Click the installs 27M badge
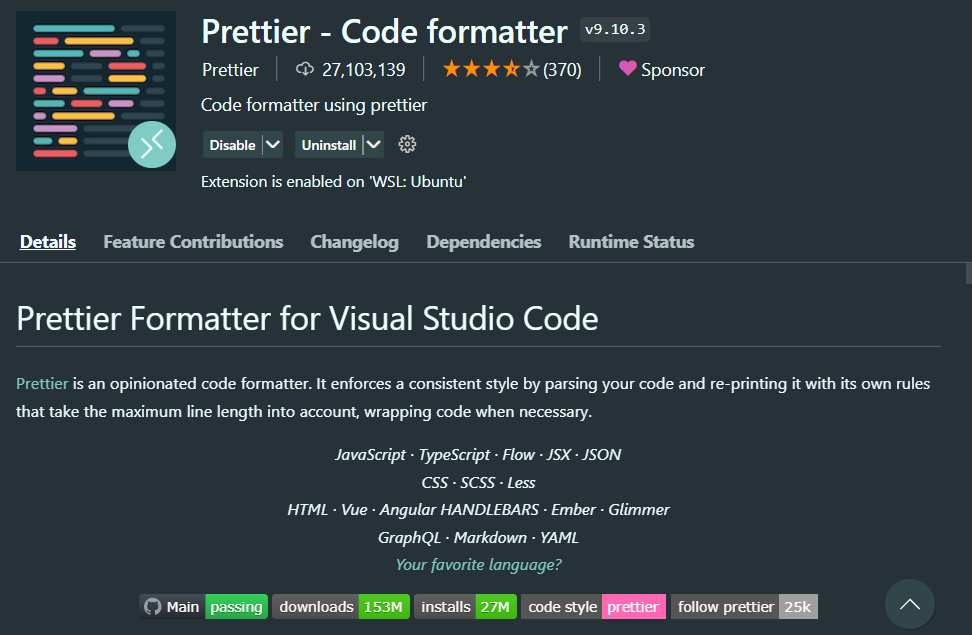Image resolution: width=972 pixels, height=635 pixels. pyautogui.click(x=465, y=606)
